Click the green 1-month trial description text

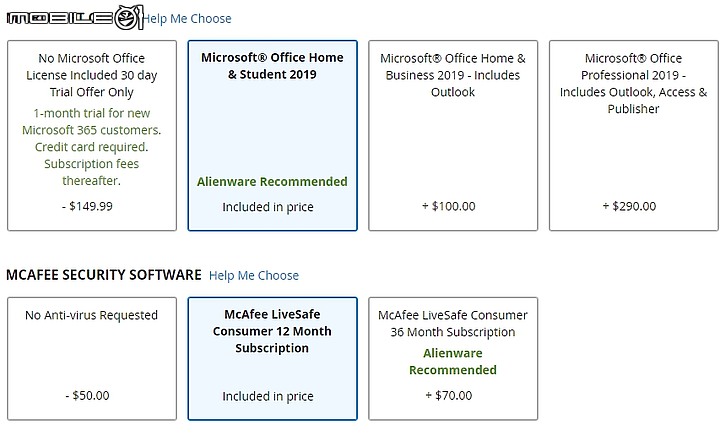point(92,147)
